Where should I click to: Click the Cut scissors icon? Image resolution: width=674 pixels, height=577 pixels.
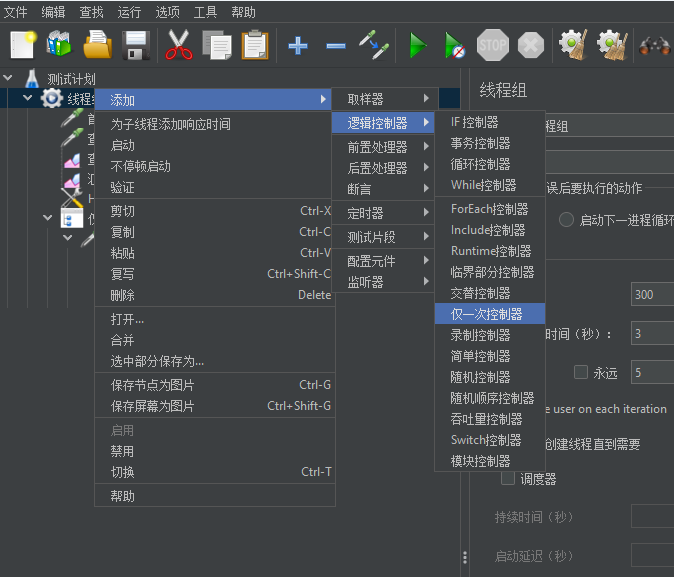point(179,44)
